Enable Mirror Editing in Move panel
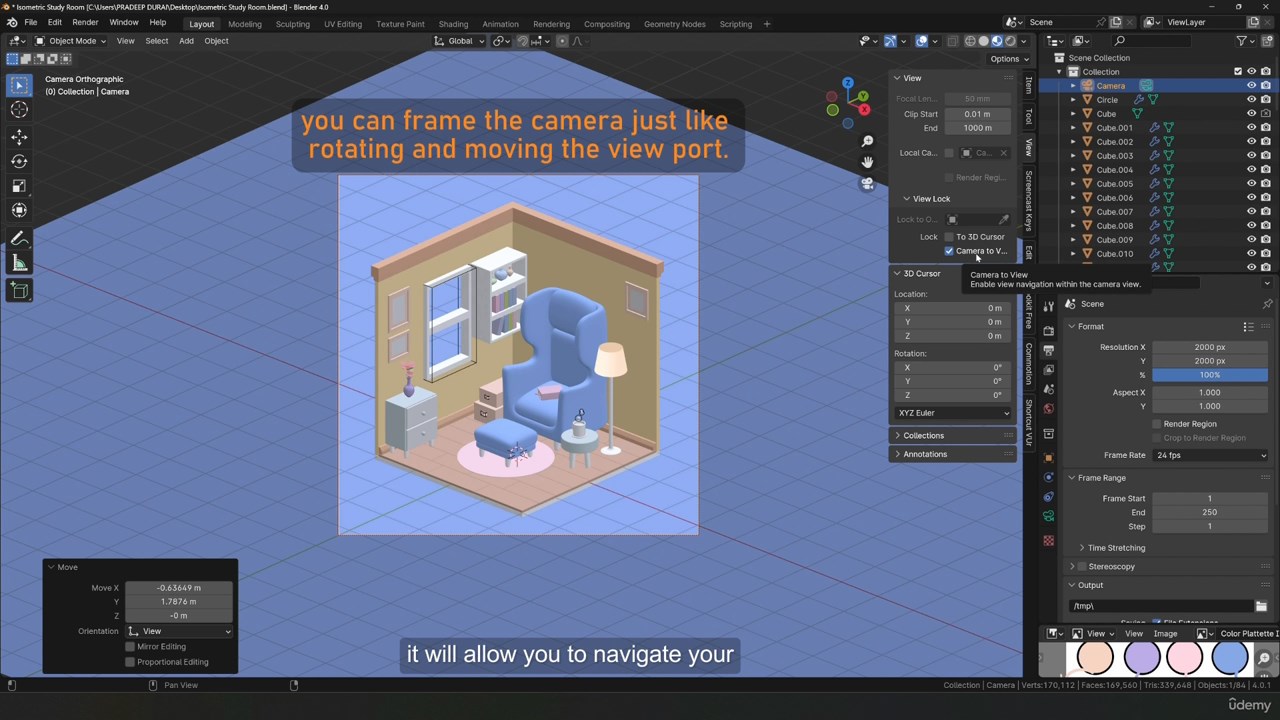This screenshot has width=1280, height=720. tap(130, 647)
